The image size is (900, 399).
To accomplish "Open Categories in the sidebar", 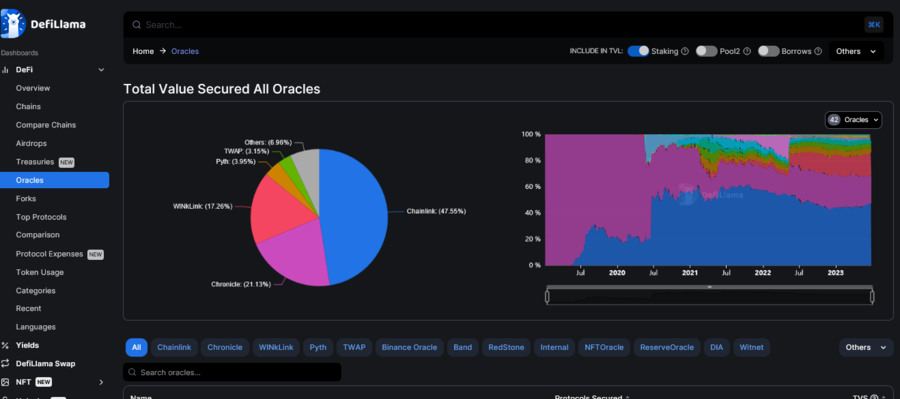I will point(36,290).
